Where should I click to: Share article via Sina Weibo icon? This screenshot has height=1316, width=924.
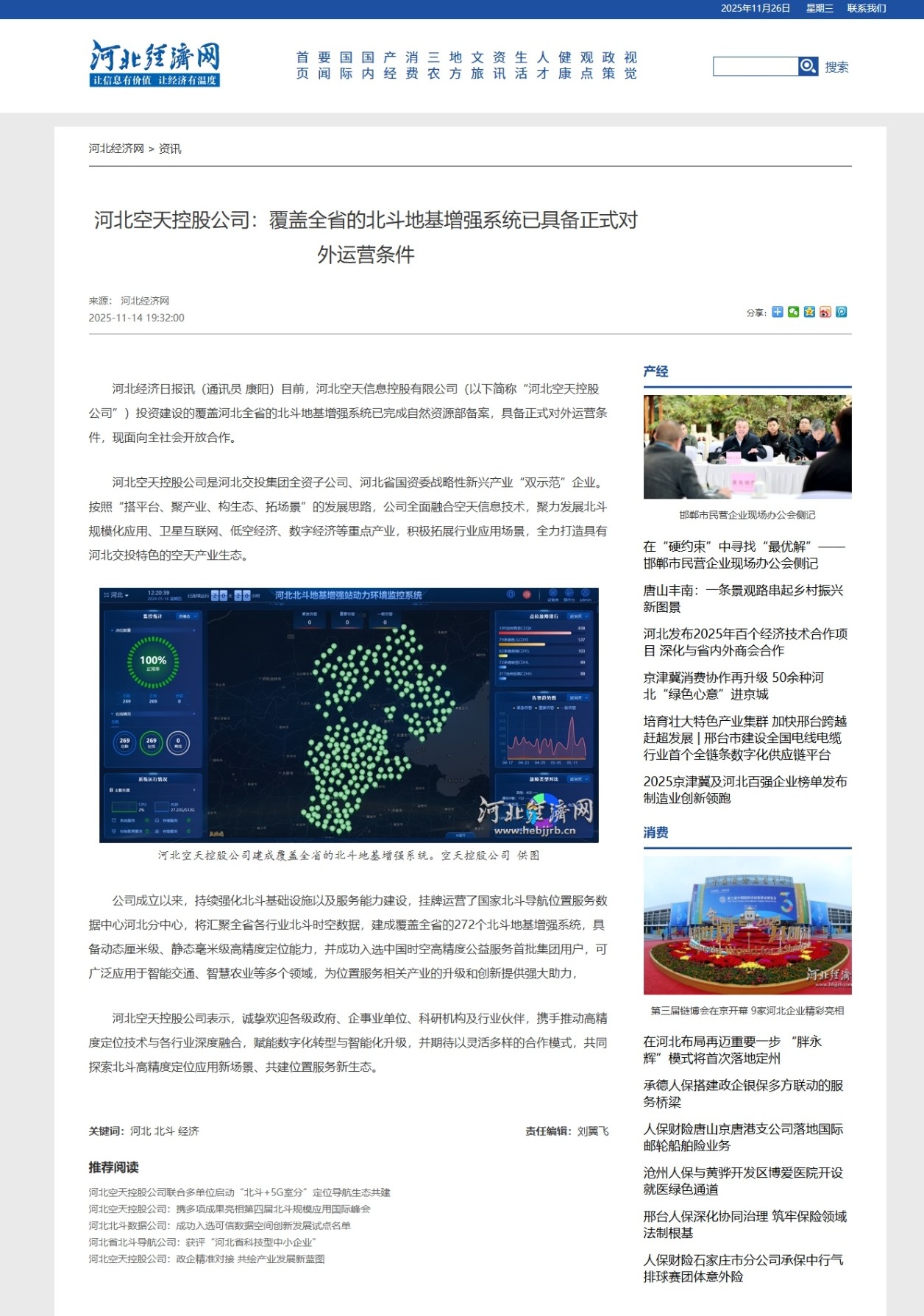click(825, 312)
